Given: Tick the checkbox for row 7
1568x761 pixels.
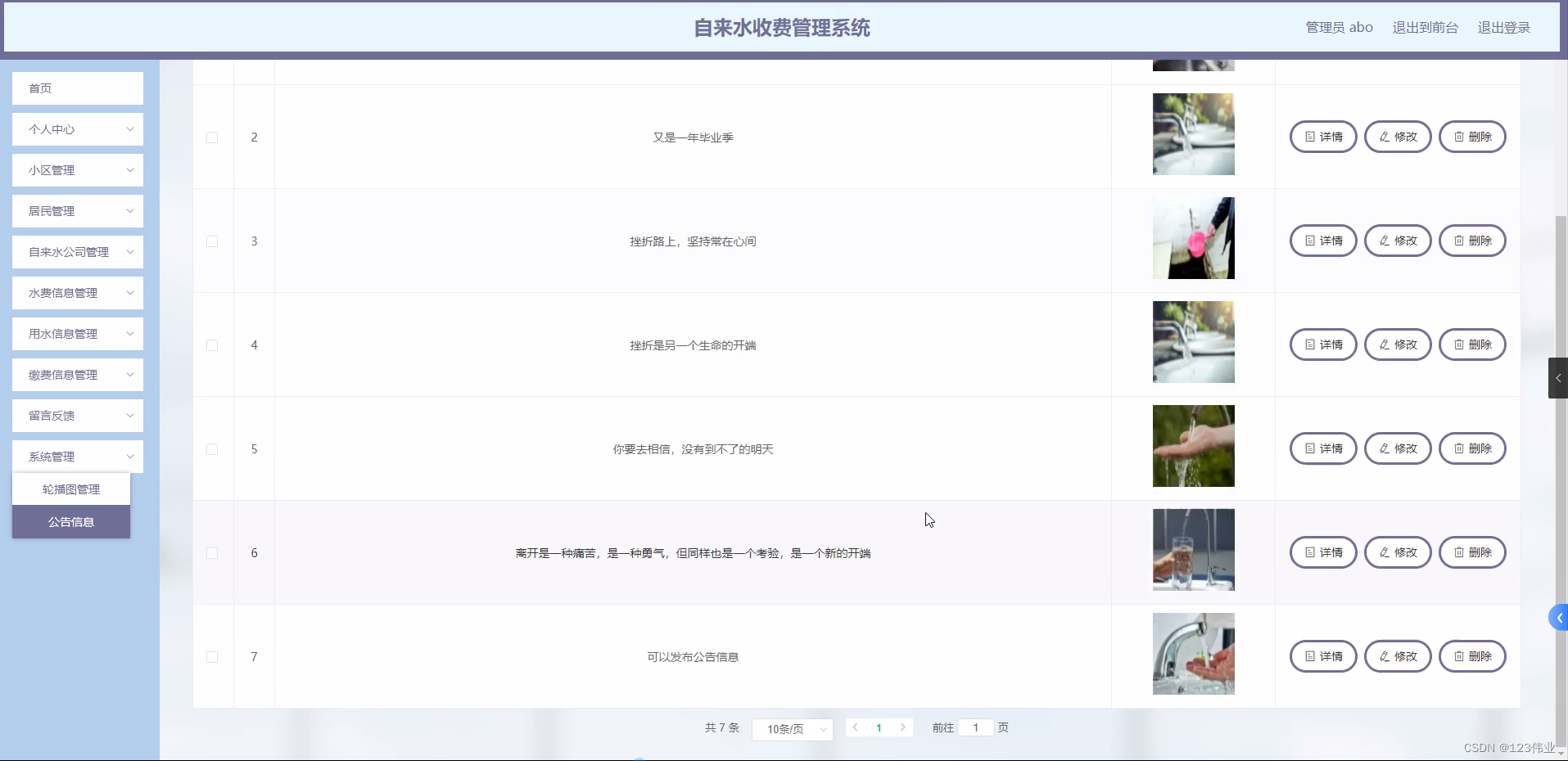Looking at the screenshot, I should (x=212, y=657).
